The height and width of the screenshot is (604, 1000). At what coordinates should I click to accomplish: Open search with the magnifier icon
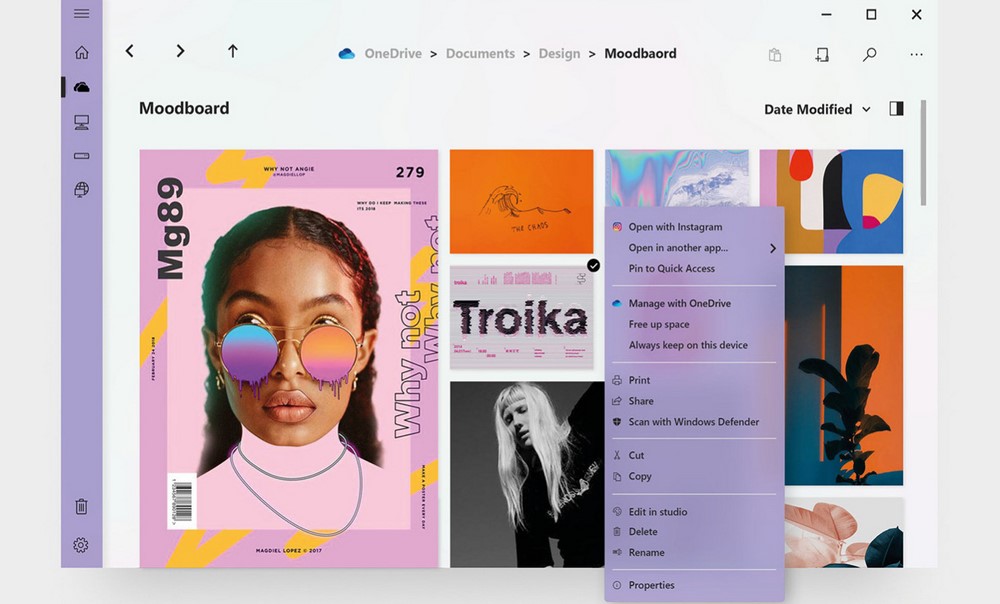click(869, 55)
